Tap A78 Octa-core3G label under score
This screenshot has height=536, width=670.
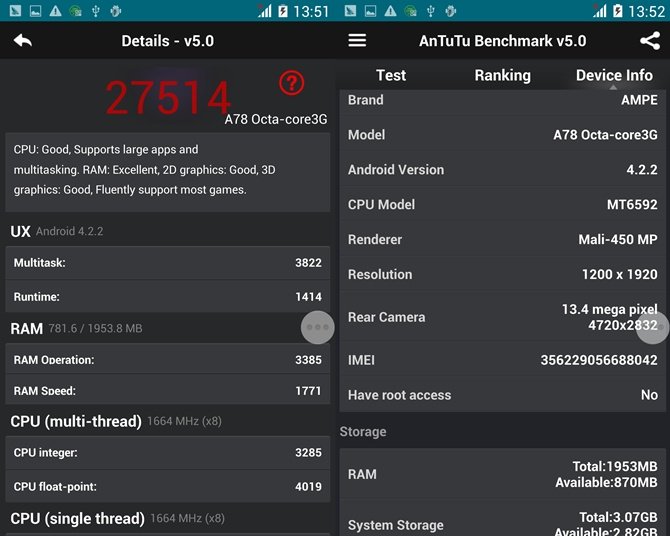pos(276,119)
